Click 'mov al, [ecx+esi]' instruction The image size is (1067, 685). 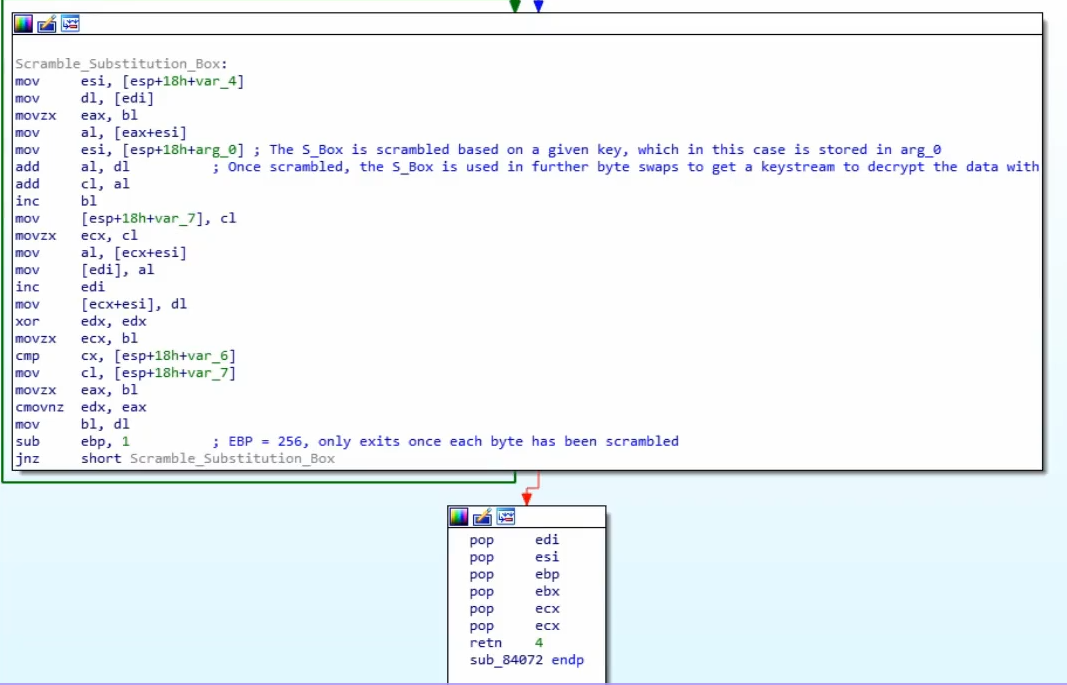tap(101, 253)
